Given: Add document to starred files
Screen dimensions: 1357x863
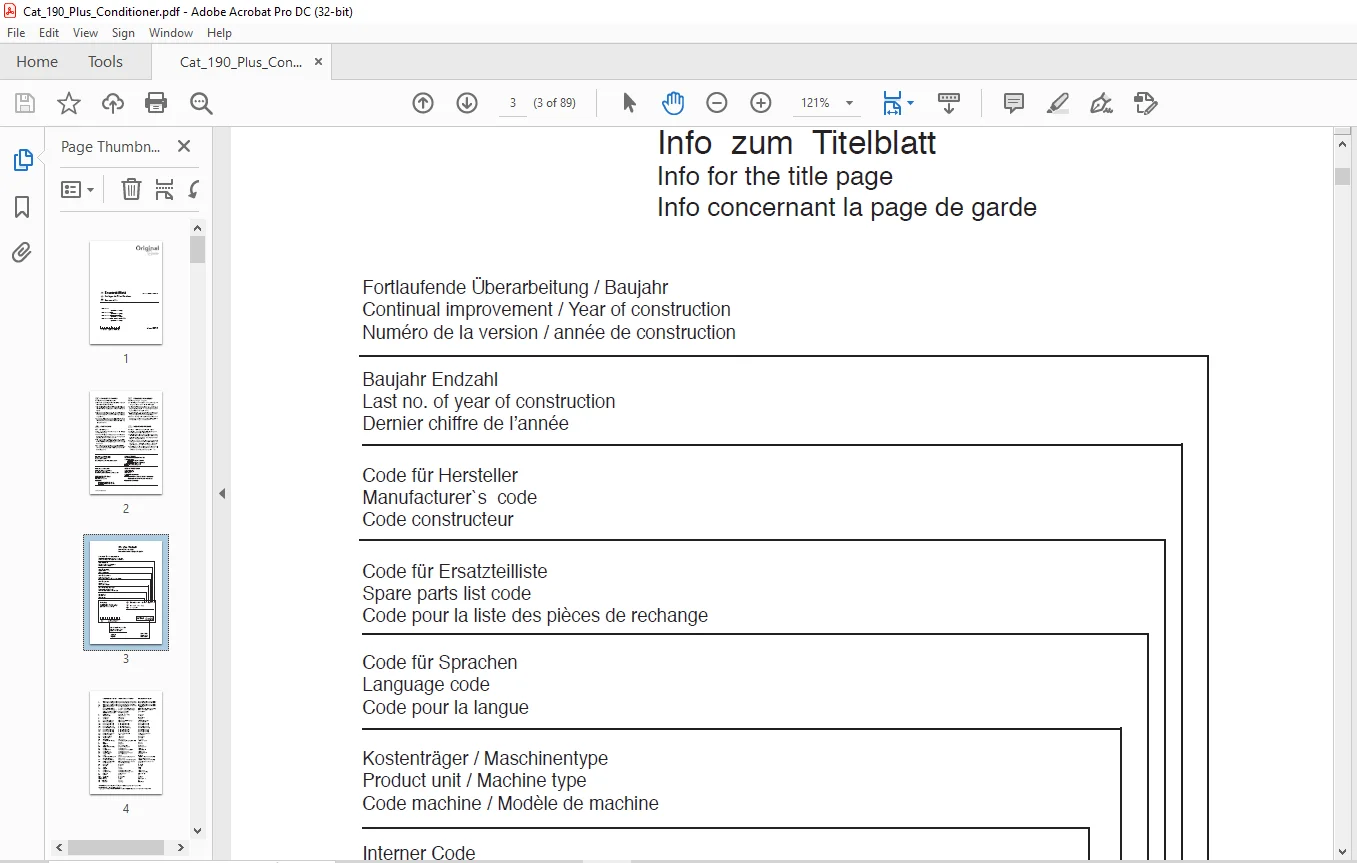Looking at the screenshot, I should point(68,103).
